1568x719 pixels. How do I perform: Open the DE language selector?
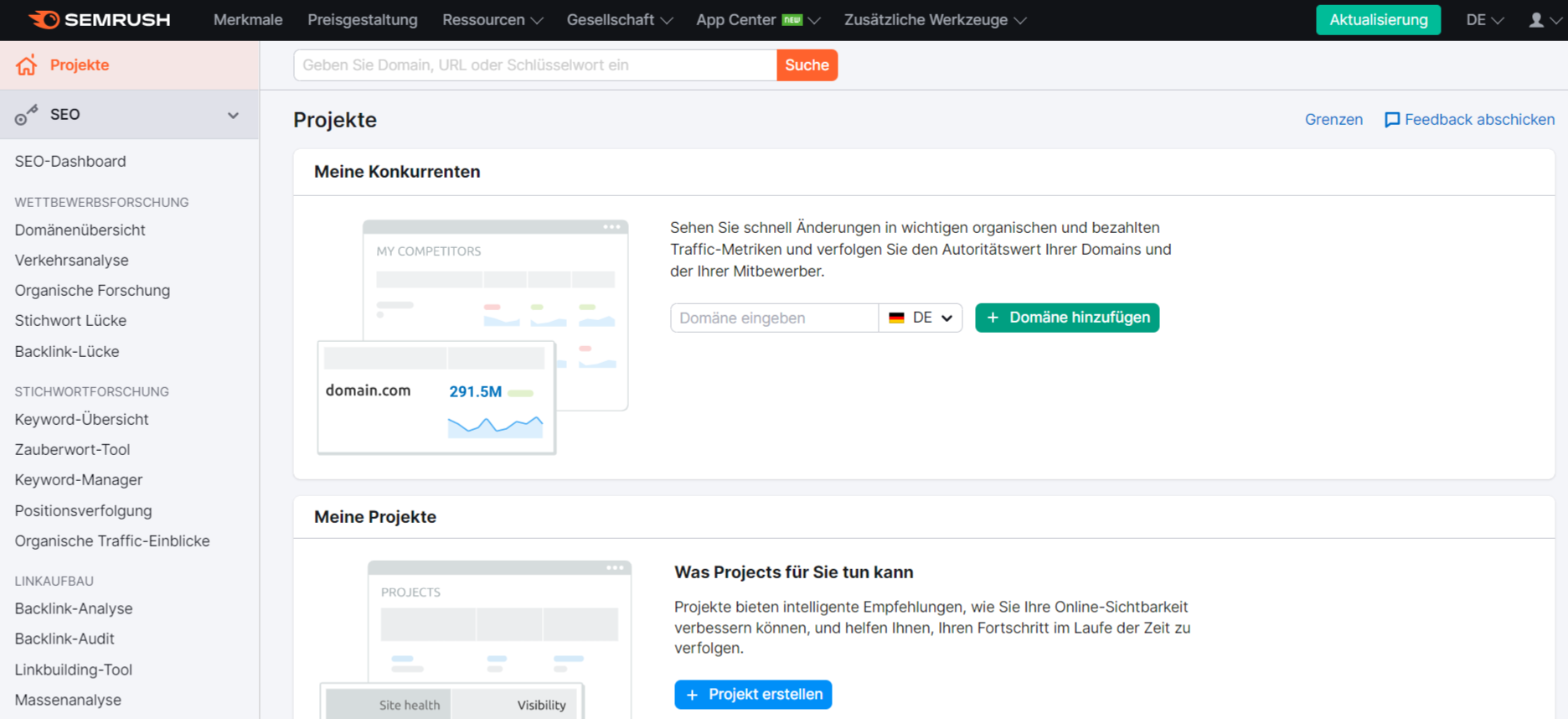[1484, 20]
